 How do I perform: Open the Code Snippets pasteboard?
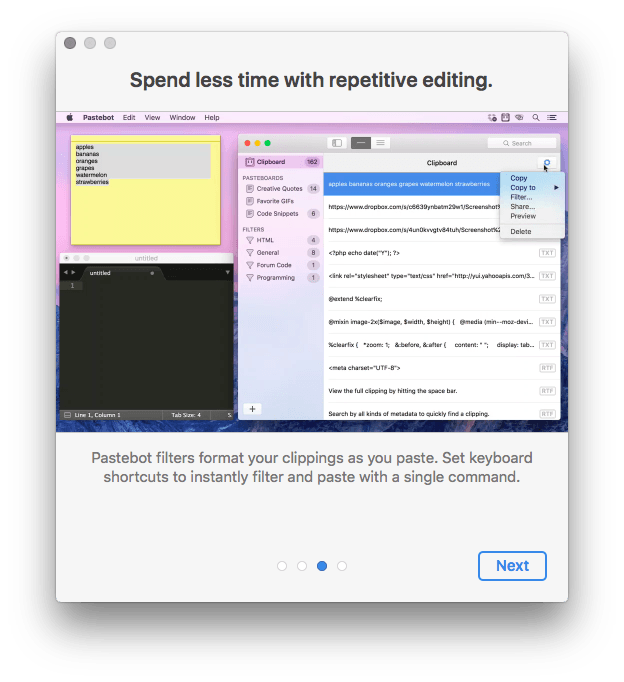tap(280, 214)
